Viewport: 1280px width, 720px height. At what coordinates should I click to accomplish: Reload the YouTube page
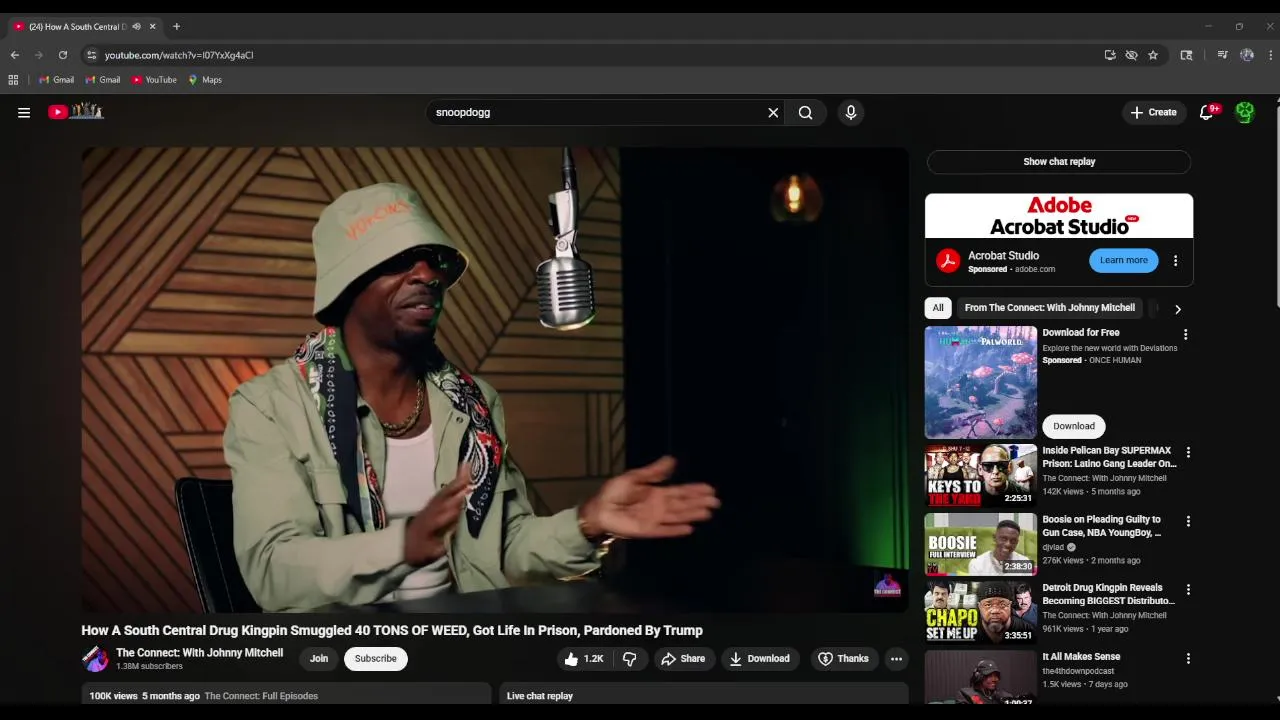point(63,55)
